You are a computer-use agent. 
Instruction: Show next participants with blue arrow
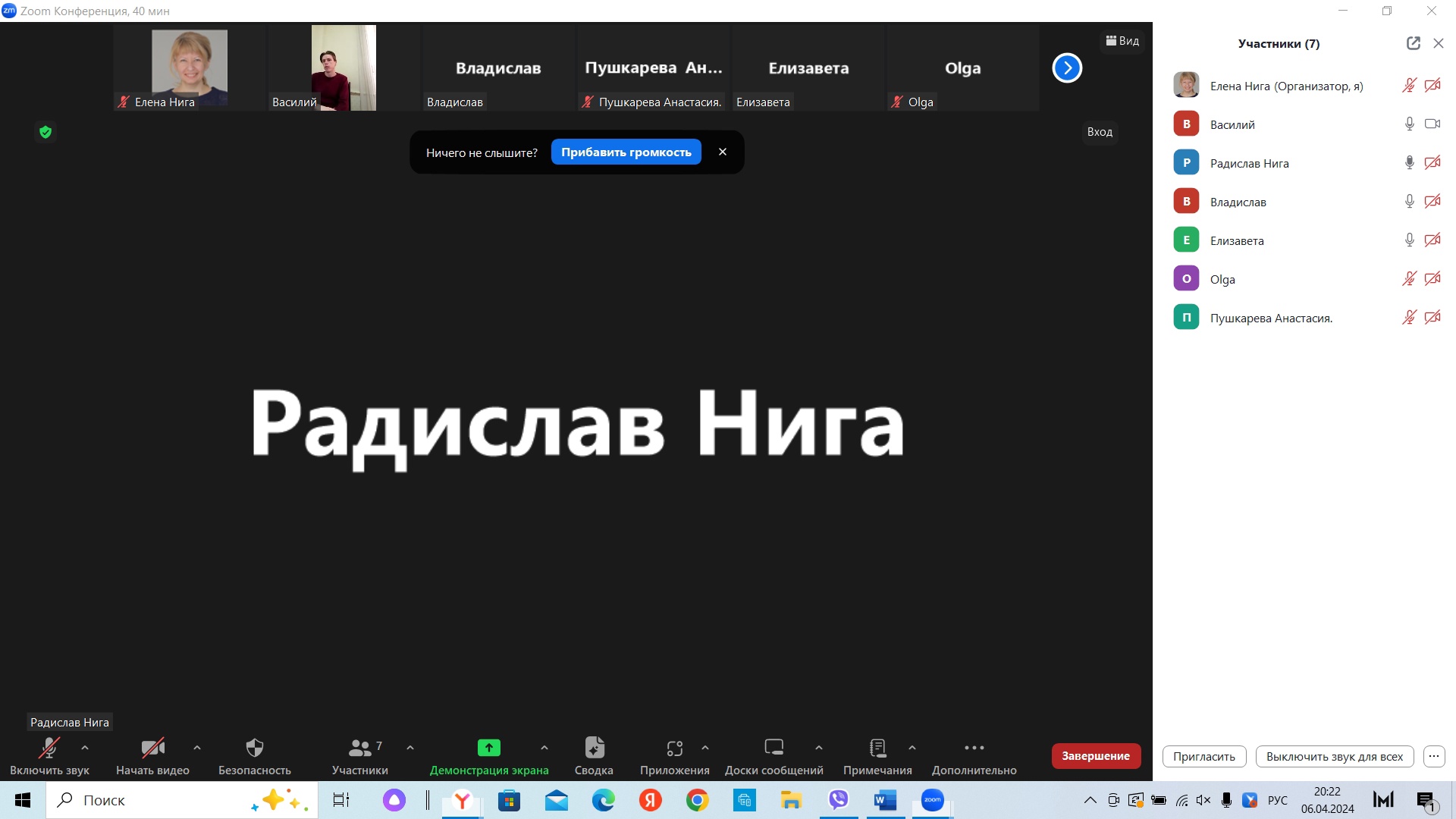(x=1066, y=68)
